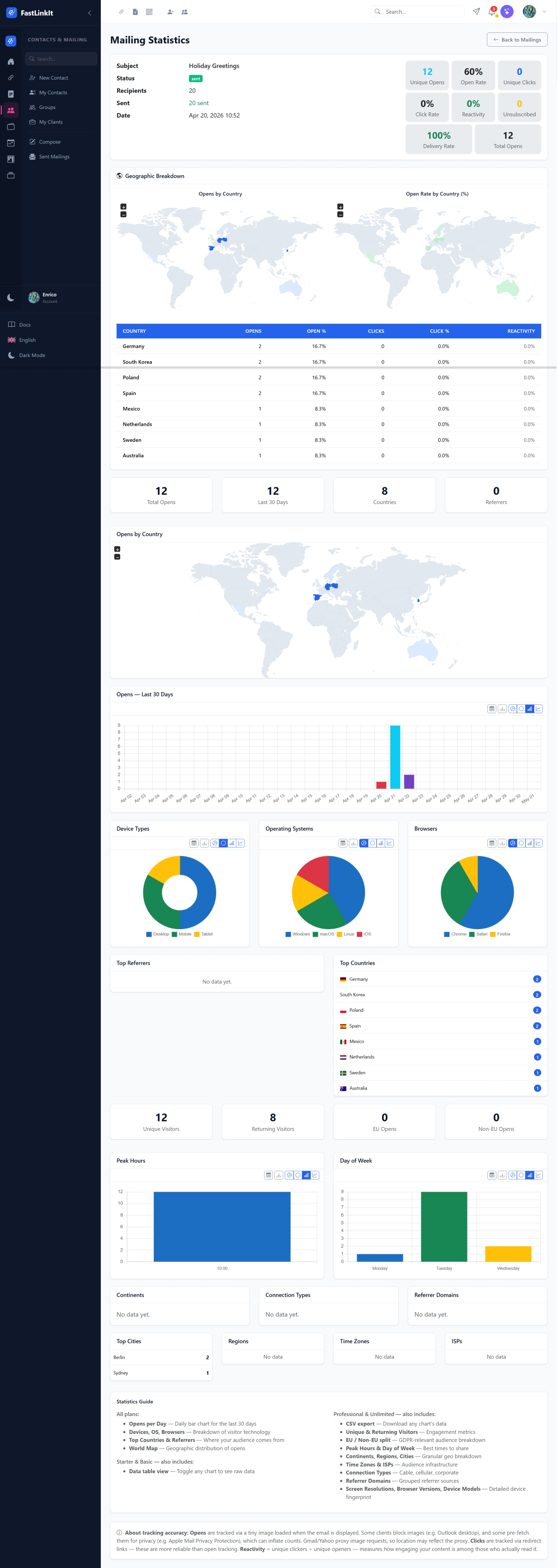Toggle Dark Mode

[32, 355]
